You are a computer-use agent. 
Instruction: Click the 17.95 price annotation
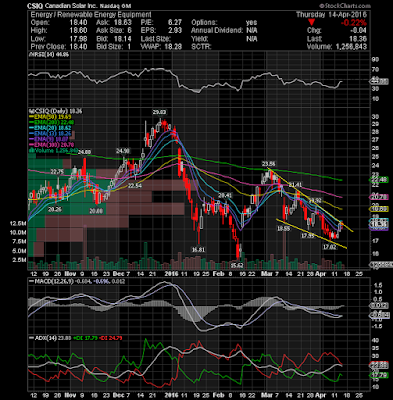point(307,236)
